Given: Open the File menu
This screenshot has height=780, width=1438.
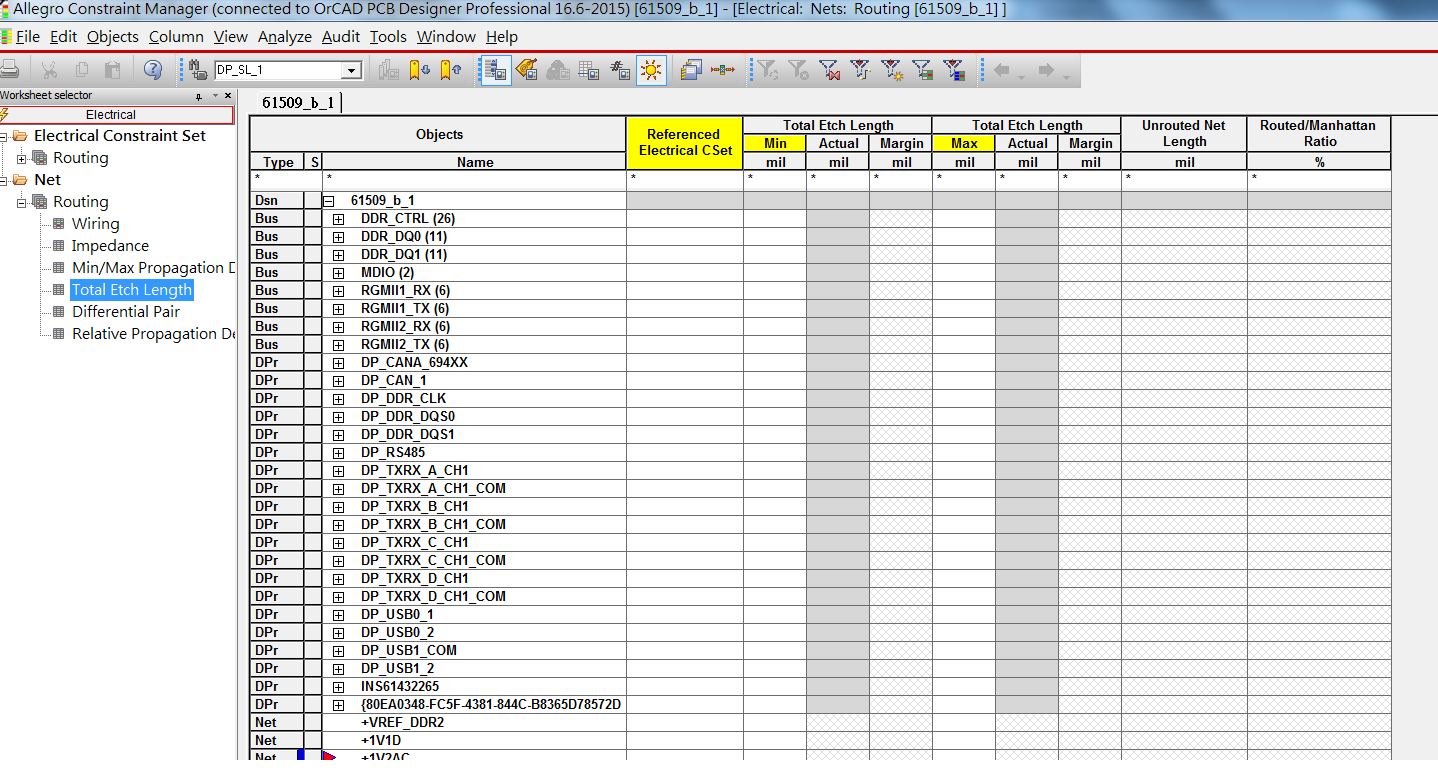Looking at the screenshot, I should click(x=28, y=37).
